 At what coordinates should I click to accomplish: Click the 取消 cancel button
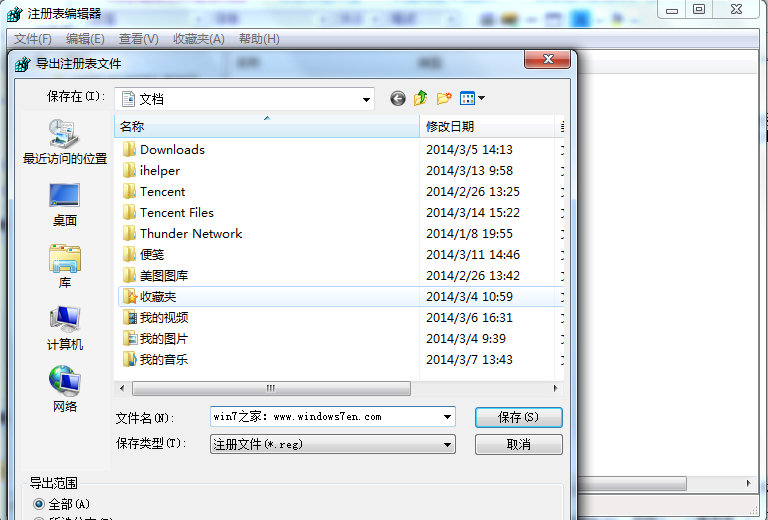[518, 444]
